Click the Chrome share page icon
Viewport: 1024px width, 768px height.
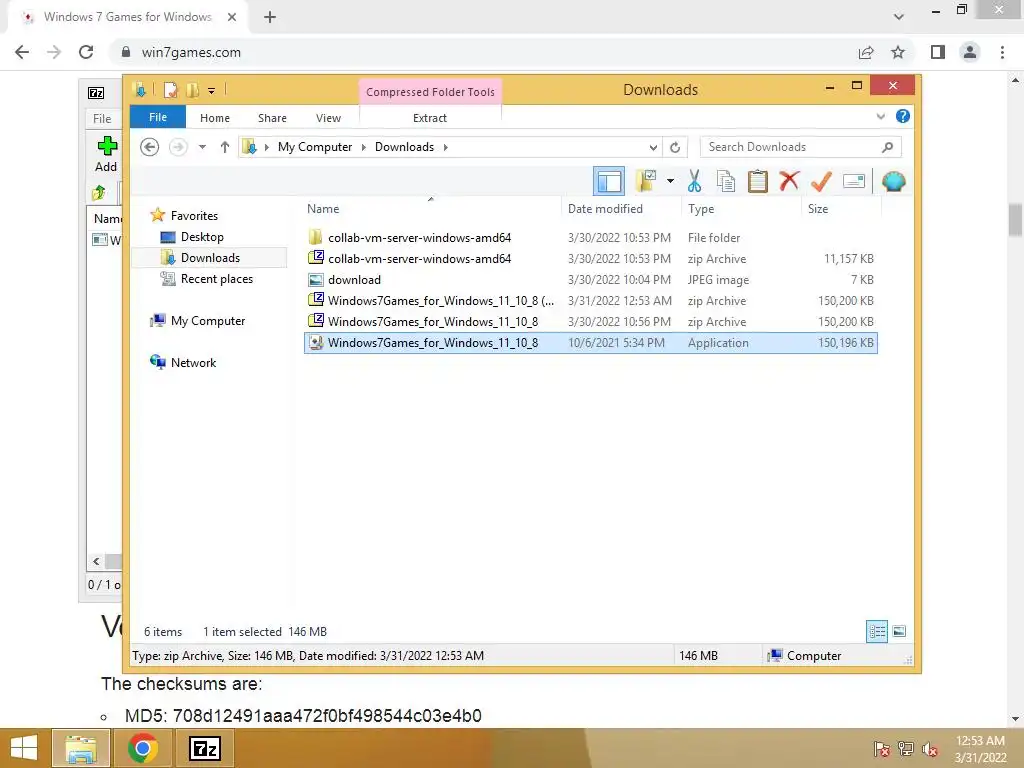[866, 52]
